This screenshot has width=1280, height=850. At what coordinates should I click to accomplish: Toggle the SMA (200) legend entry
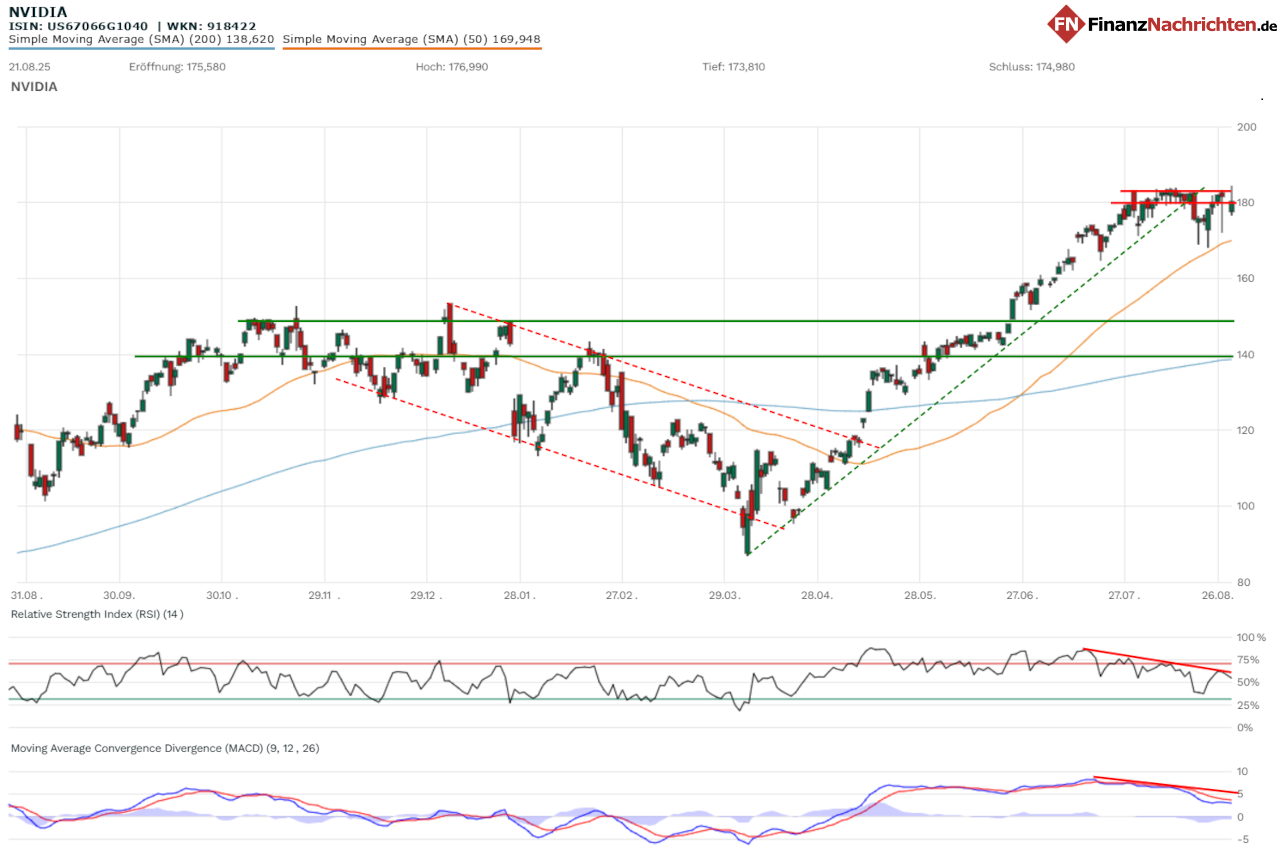pyautogui.click(x=141, y=40)
